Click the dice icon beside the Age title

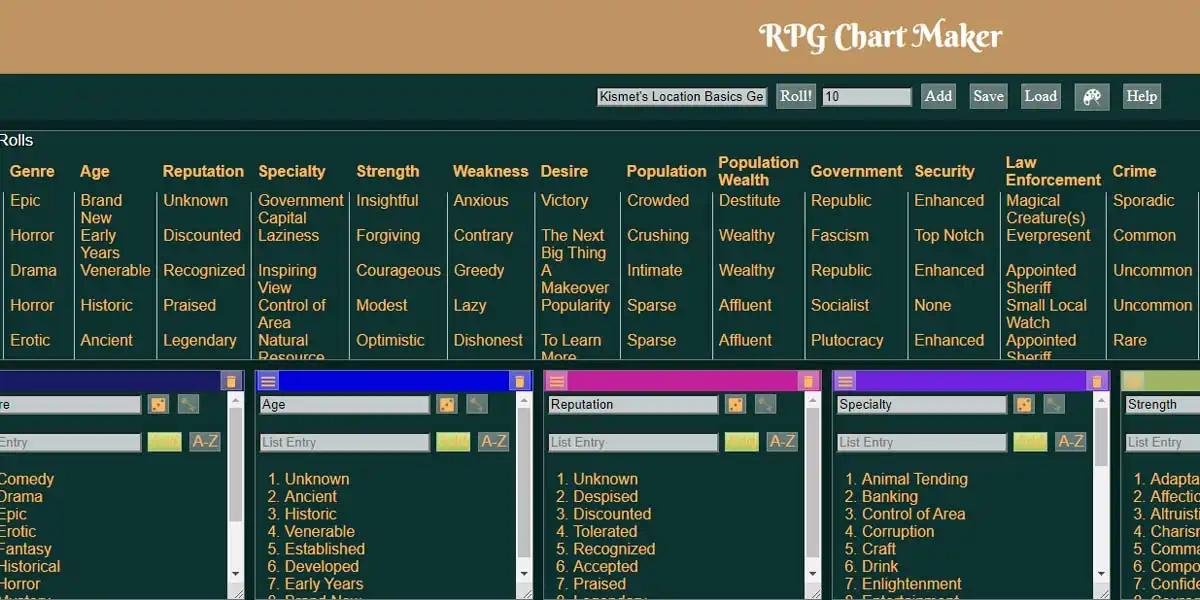[x=446, y=405]
